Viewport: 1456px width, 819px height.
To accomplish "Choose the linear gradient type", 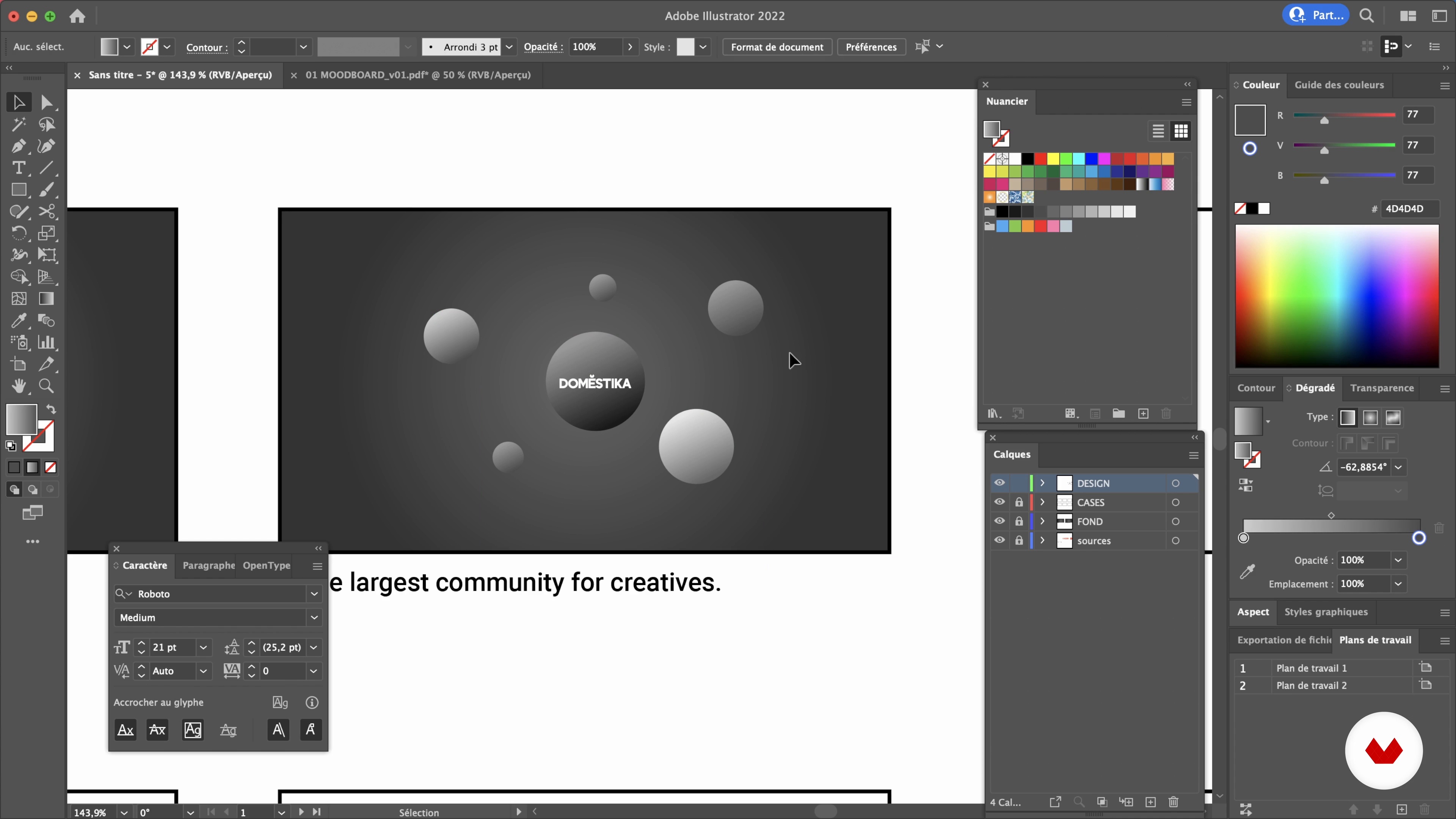I will click(1348, 418).
